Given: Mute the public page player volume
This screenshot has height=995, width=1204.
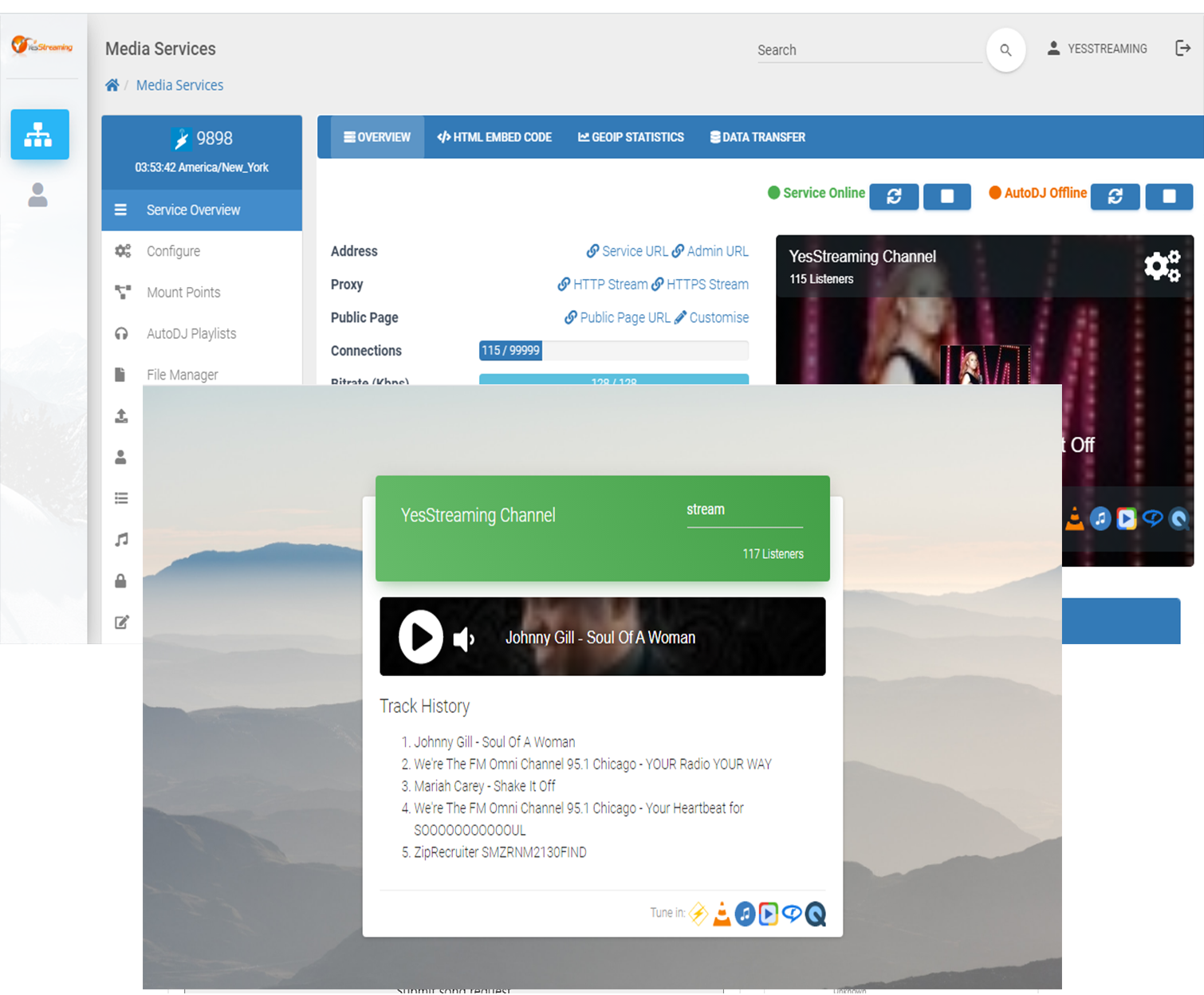Looking at the screenshot, I should 464,639.
